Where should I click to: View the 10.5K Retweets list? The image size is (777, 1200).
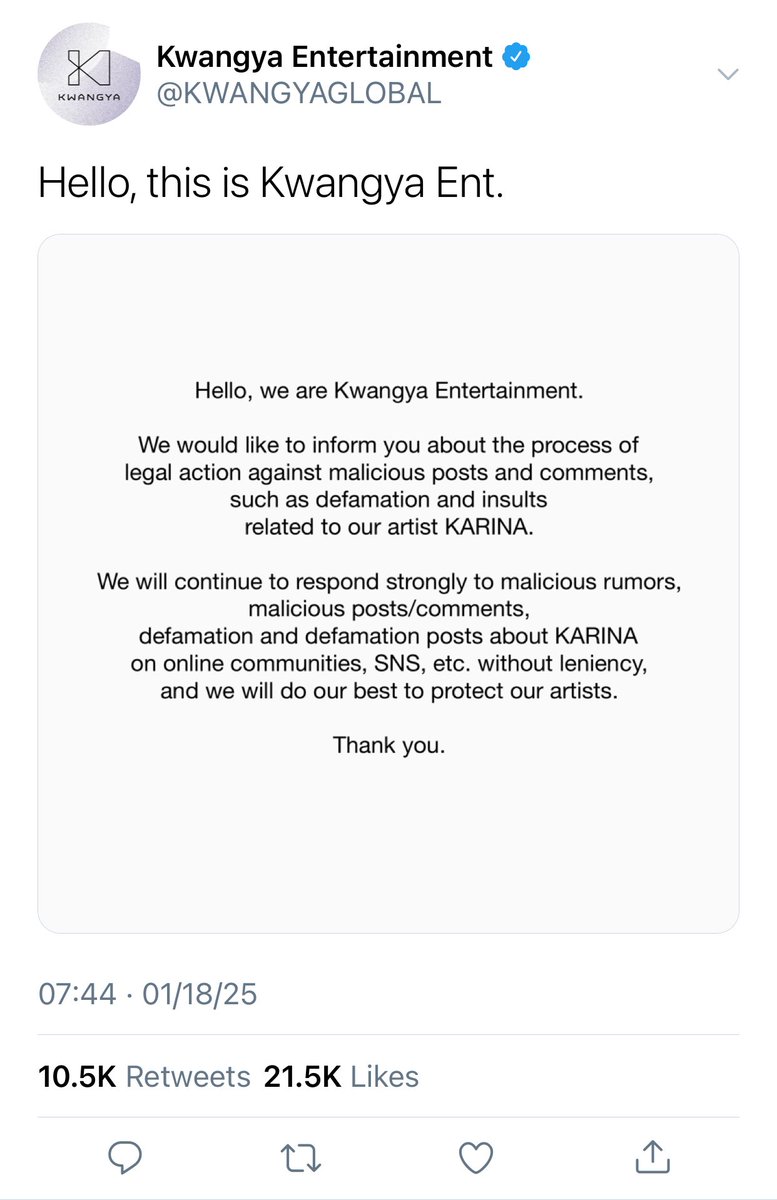[144, 1076]
